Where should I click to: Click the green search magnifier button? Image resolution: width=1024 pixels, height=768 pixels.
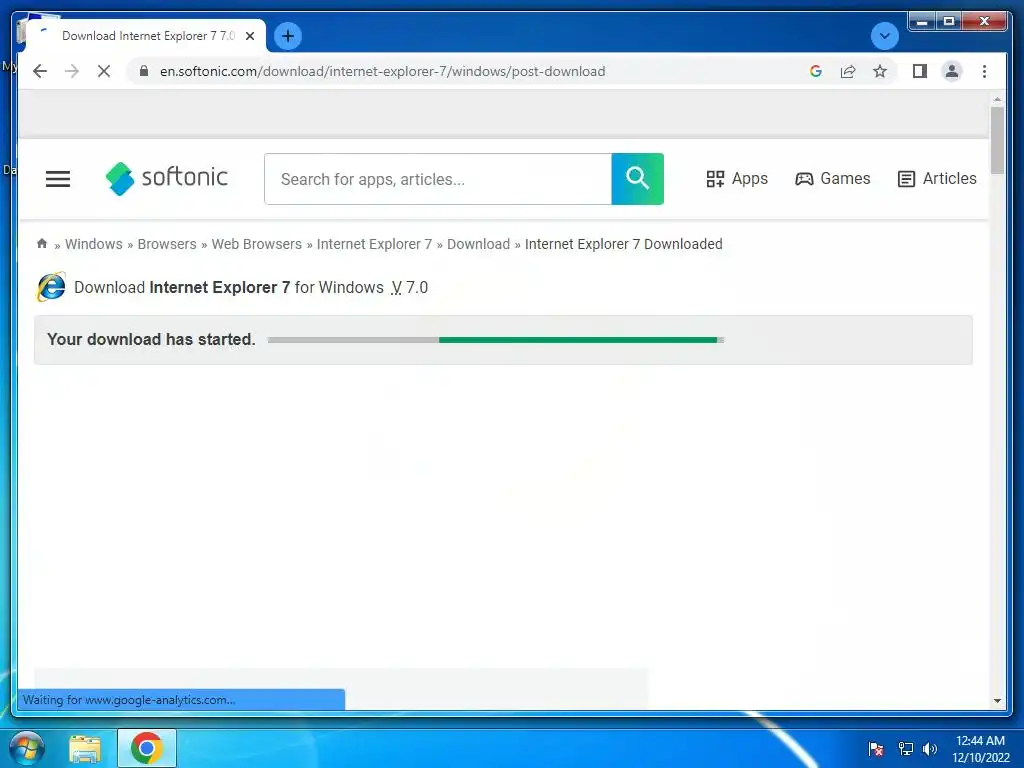pyautogui.click(x=637, y=179)
